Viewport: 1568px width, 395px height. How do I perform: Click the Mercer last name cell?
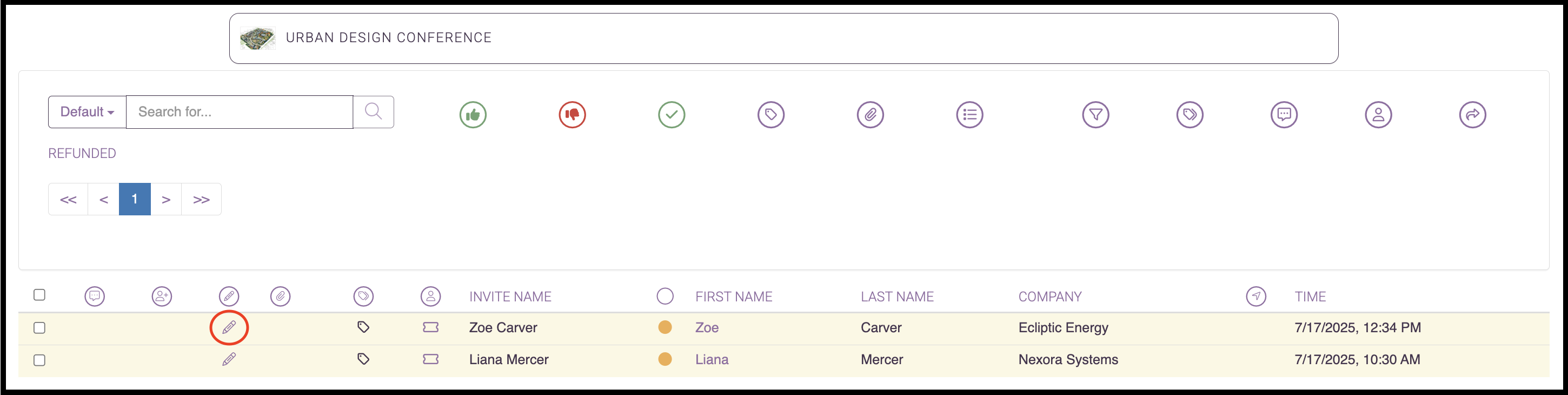882,360
